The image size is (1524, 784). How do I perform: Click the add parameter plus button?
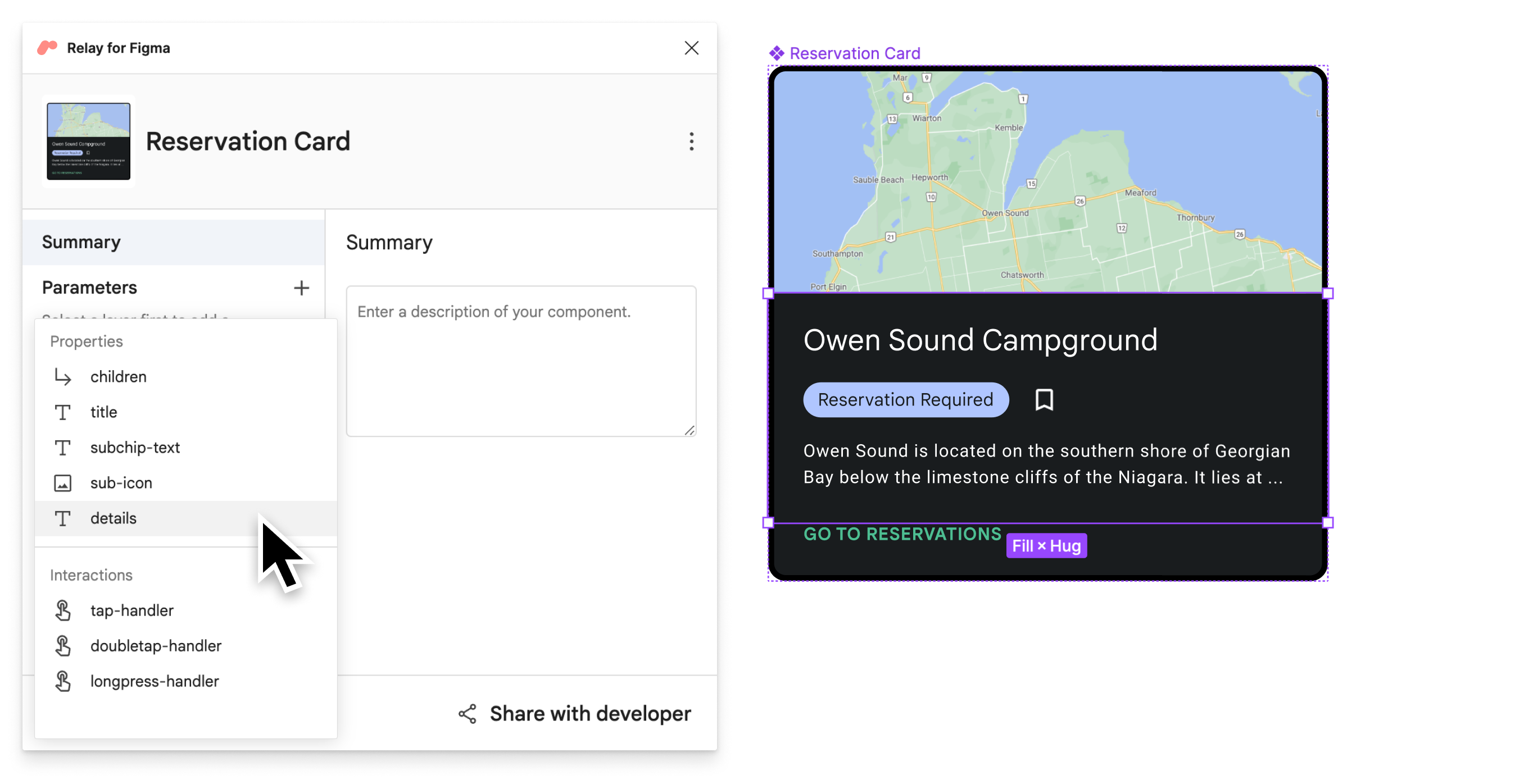300,288
